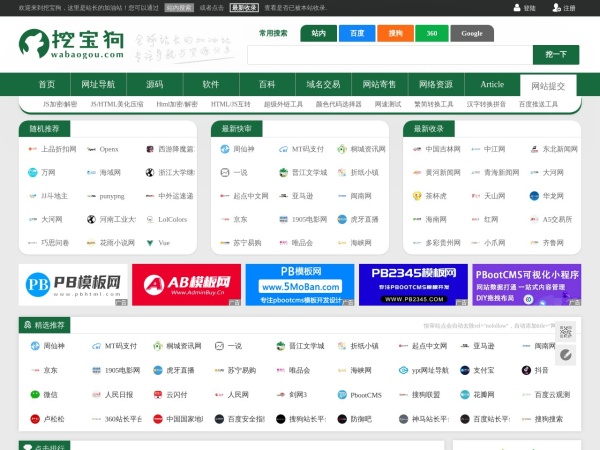Open the PB2345模板网 banner
This screenshot has width=600, height=450.
413,285
